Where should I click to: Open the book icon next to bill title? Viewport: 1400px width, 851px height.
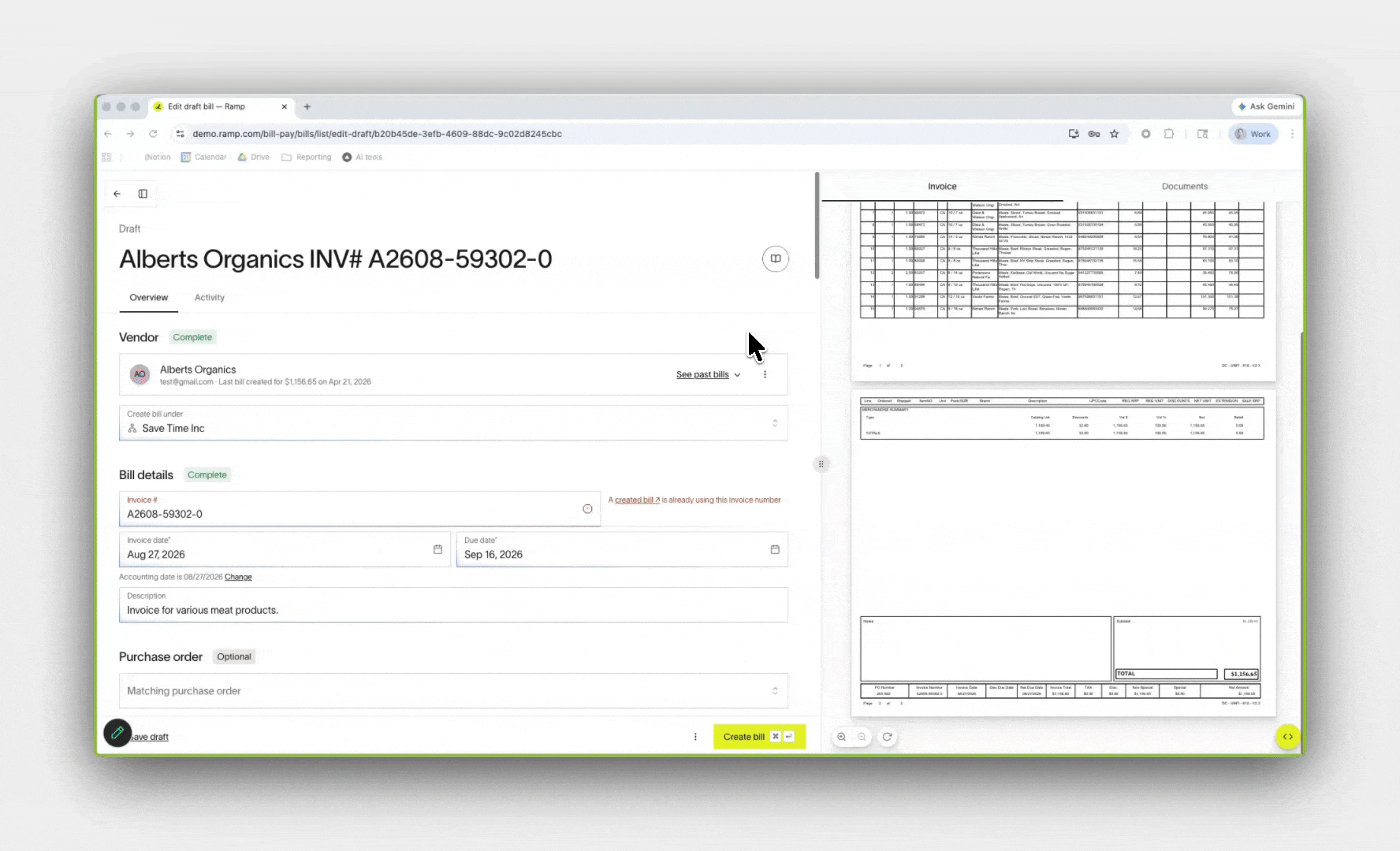pos(776,258)
